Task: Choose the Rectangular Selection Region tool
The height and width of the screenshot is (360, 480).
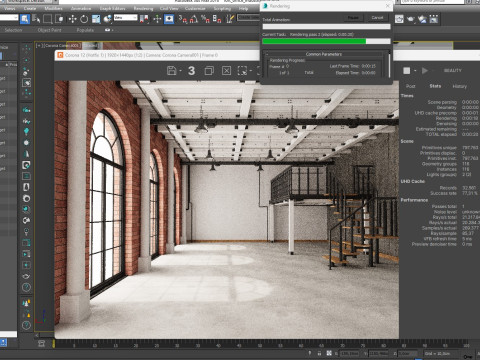Action: [48, 19]
